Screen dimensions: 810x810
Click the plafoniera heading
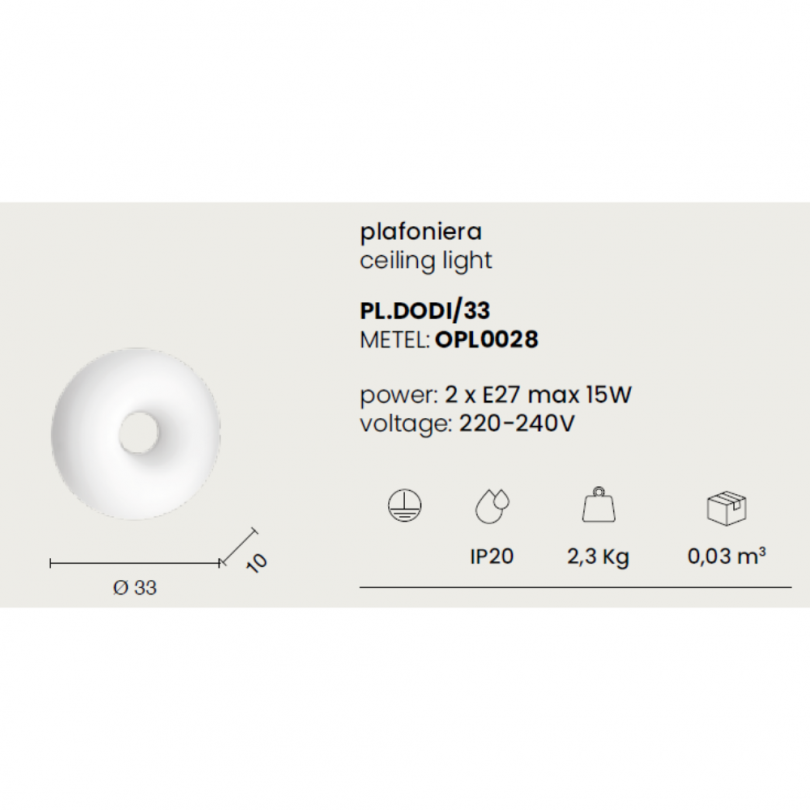(420, 232)
